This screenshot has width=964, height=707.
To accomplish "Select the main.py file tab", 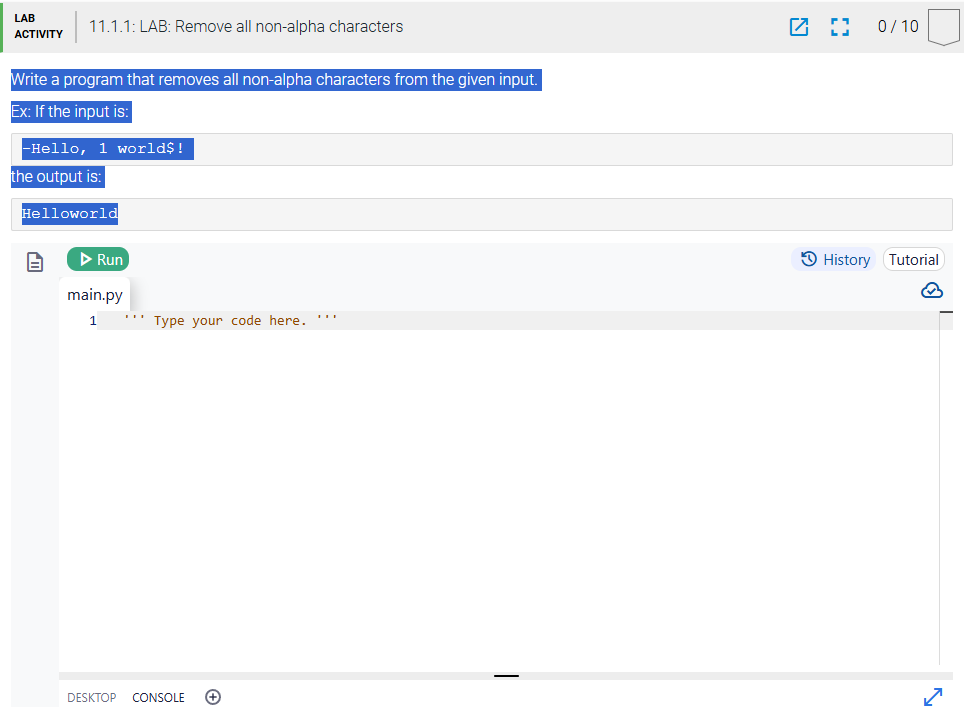I will click(x=95, y=295).
